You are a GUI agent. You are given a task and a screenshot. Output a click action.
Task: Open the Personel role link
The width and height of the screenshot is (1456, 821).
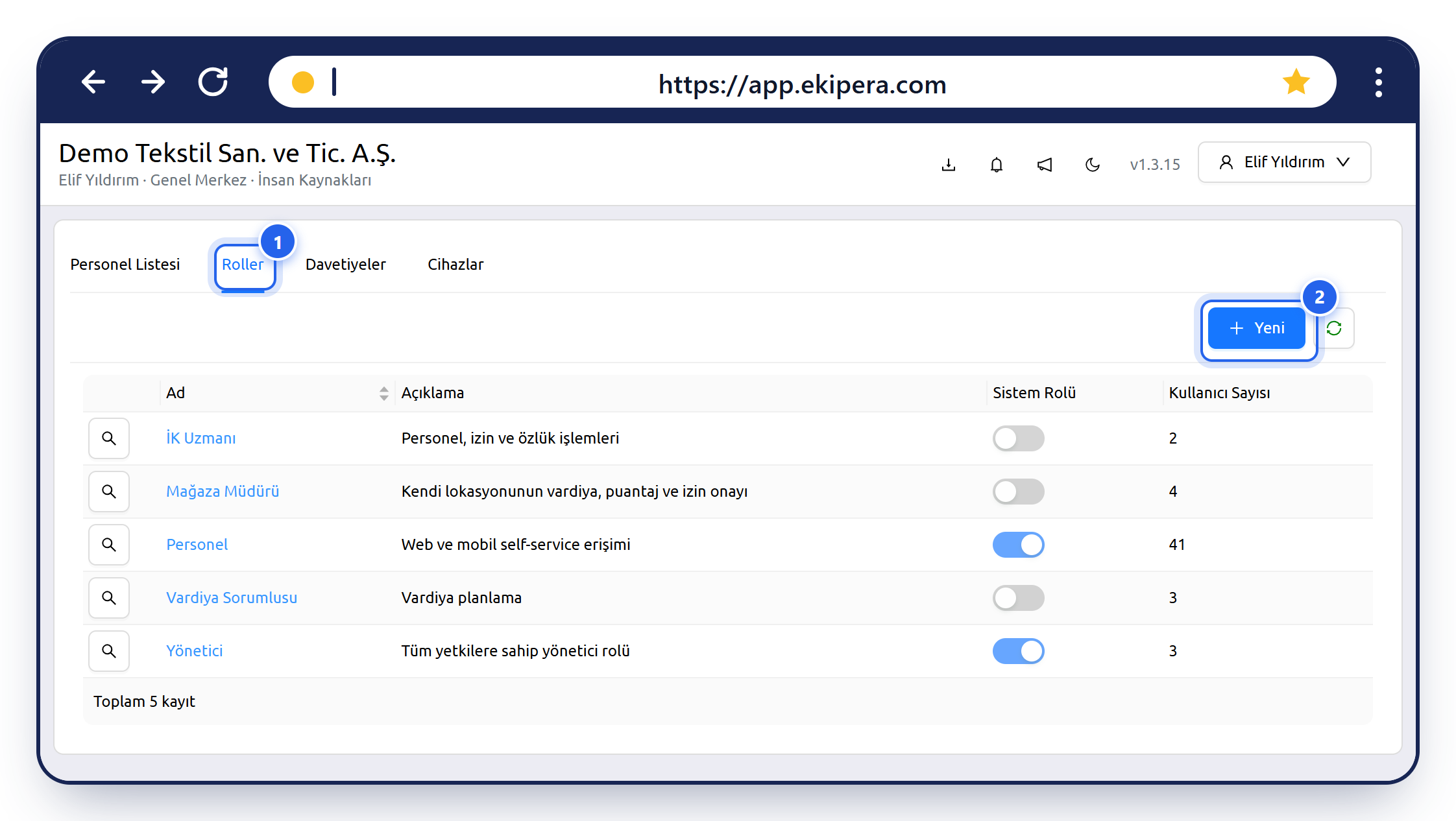coord(197,545)
